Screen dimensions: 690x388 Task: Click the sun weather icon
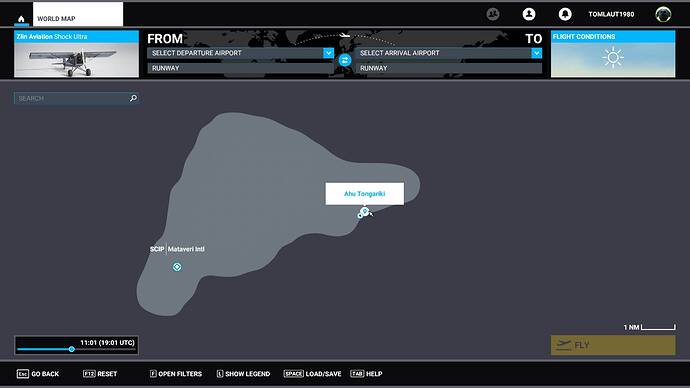[613, 58]
